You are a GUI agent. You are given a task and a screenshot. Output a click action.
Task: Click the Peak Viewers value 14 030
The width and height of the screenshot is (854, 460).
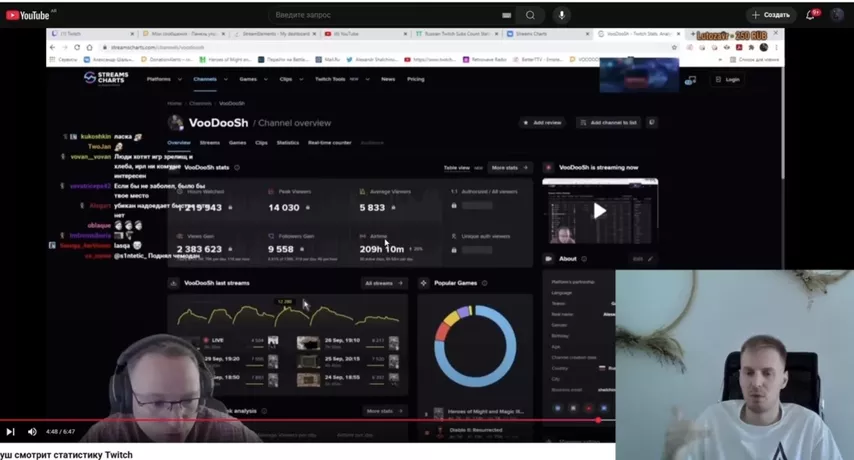[284, 207]
